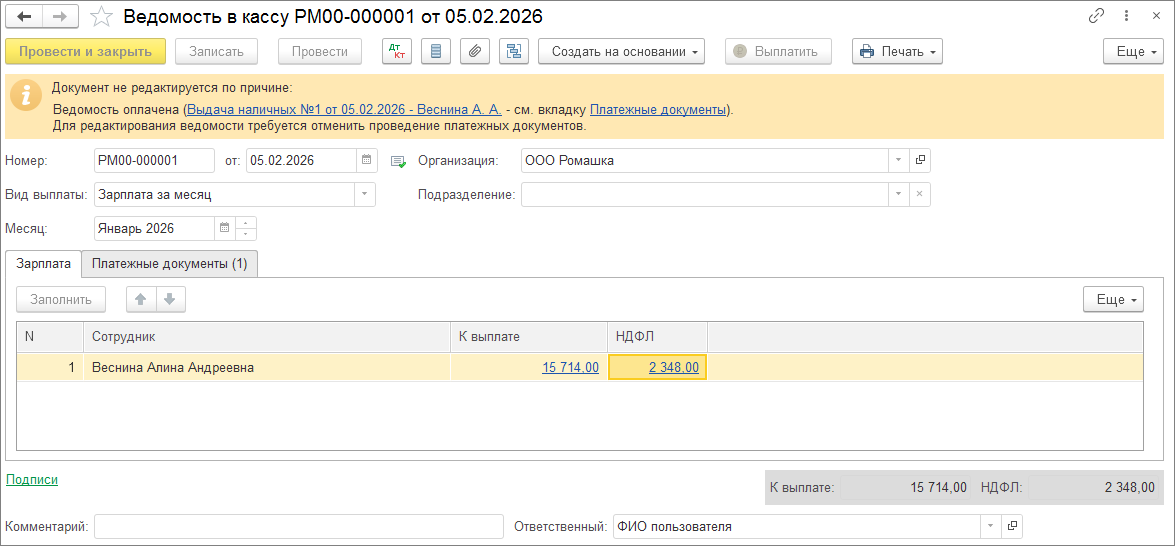
Task: Expand the Организация dropdown list
Action: pyautogui.click(x=898, y=160)
